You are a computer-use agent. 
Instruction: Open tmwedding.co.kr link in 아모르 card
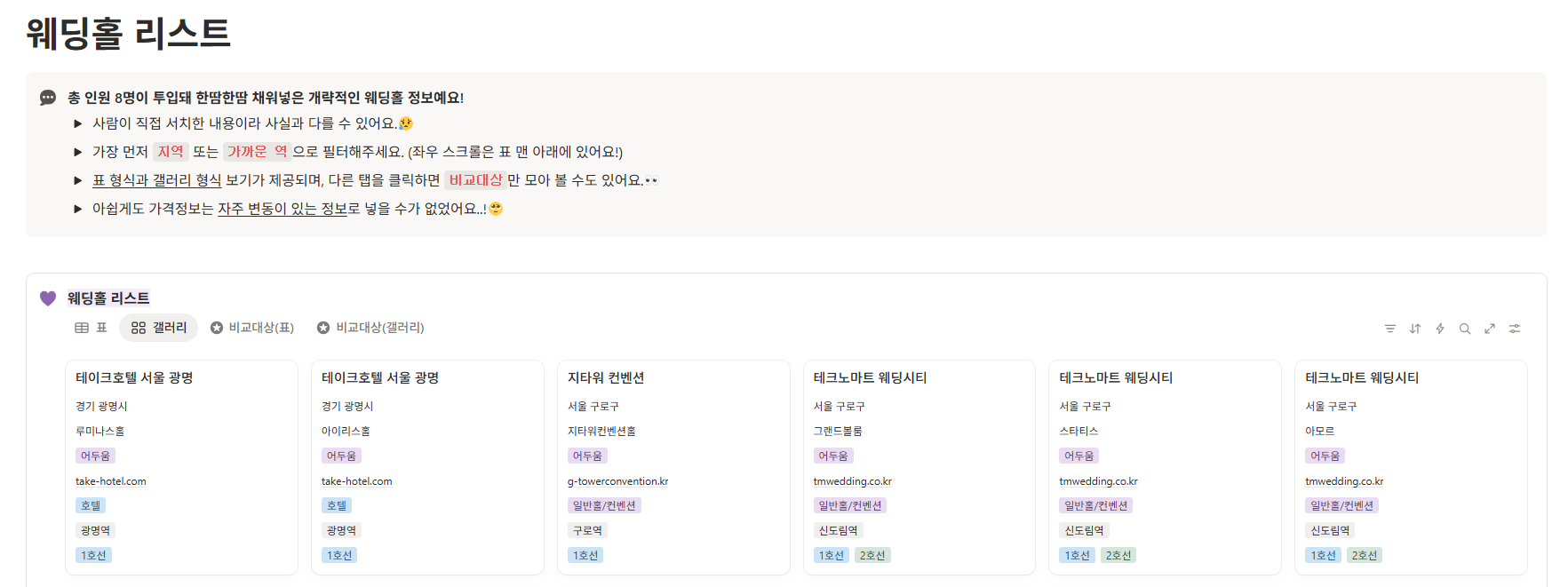click(1344, 481)
